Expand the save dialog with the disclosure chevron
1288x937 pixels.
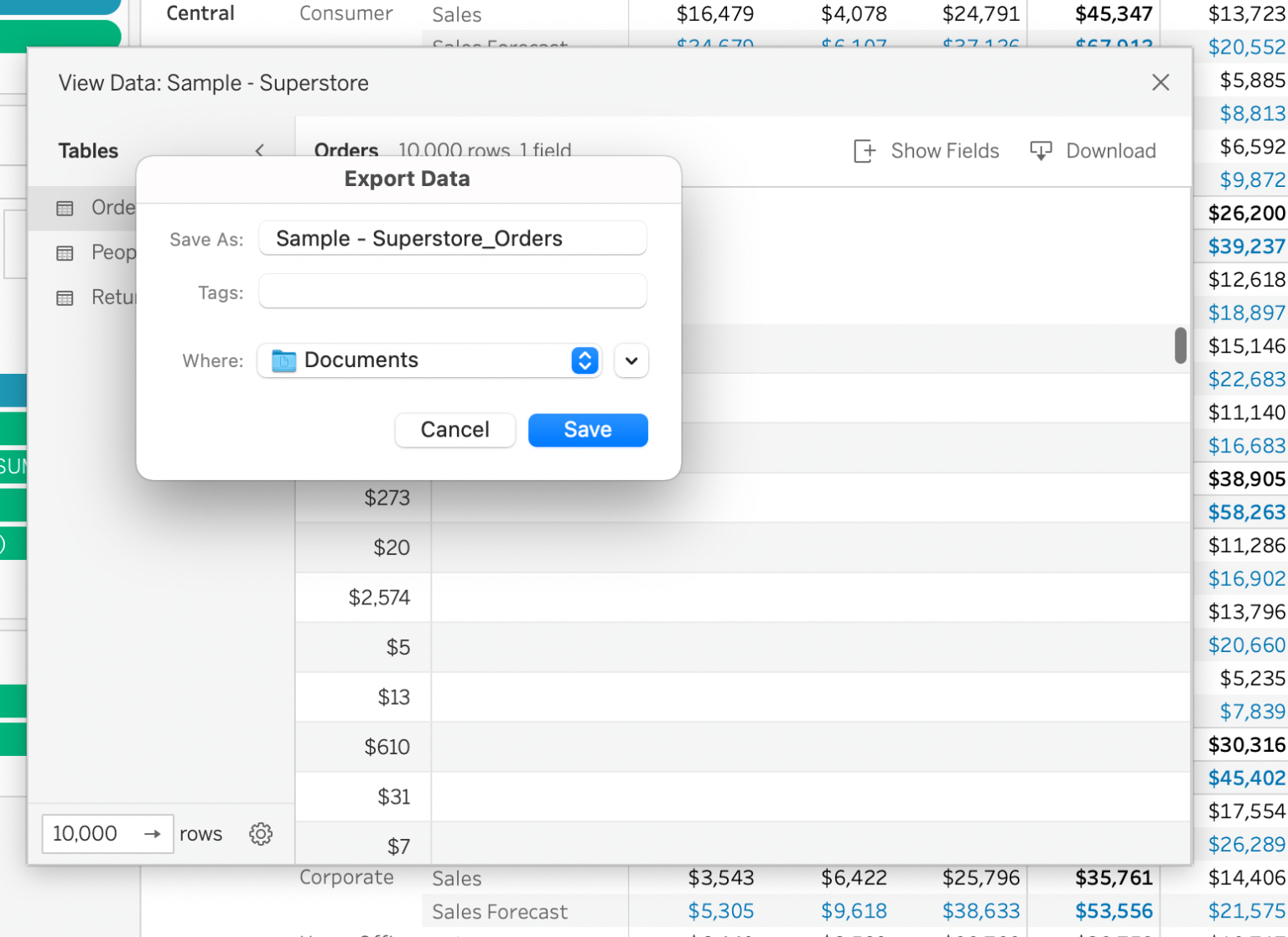click(631, 360)
